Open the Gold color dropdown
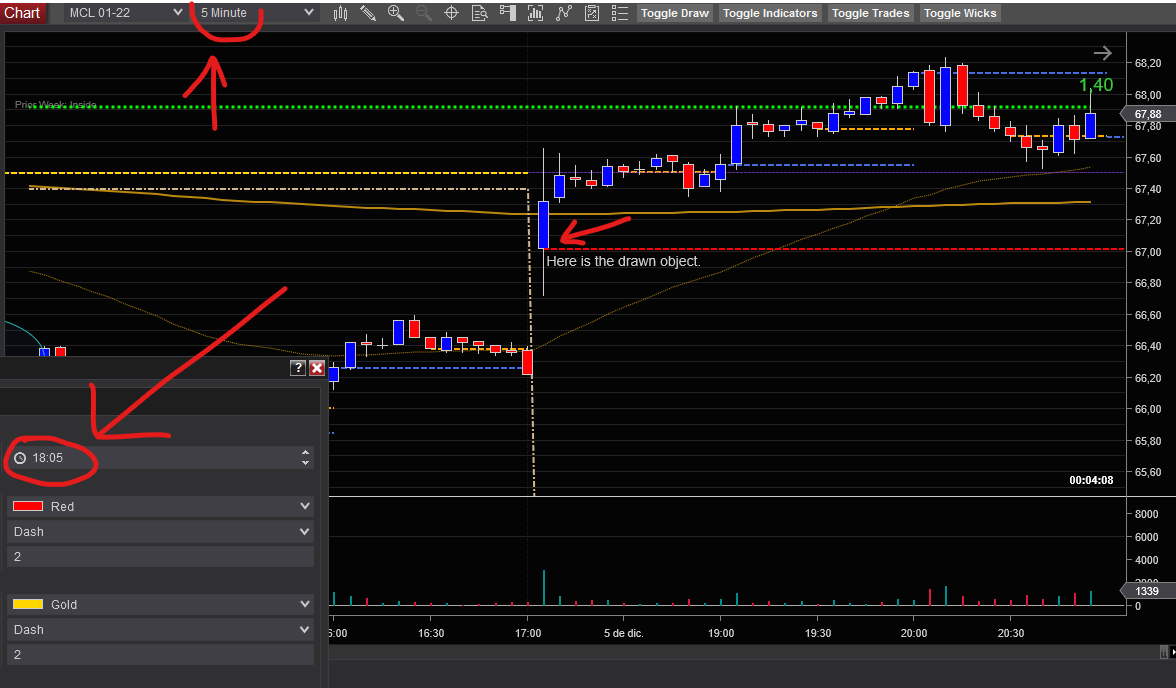The height and width of the screenshot is (688, 1176). pos(160,604)
